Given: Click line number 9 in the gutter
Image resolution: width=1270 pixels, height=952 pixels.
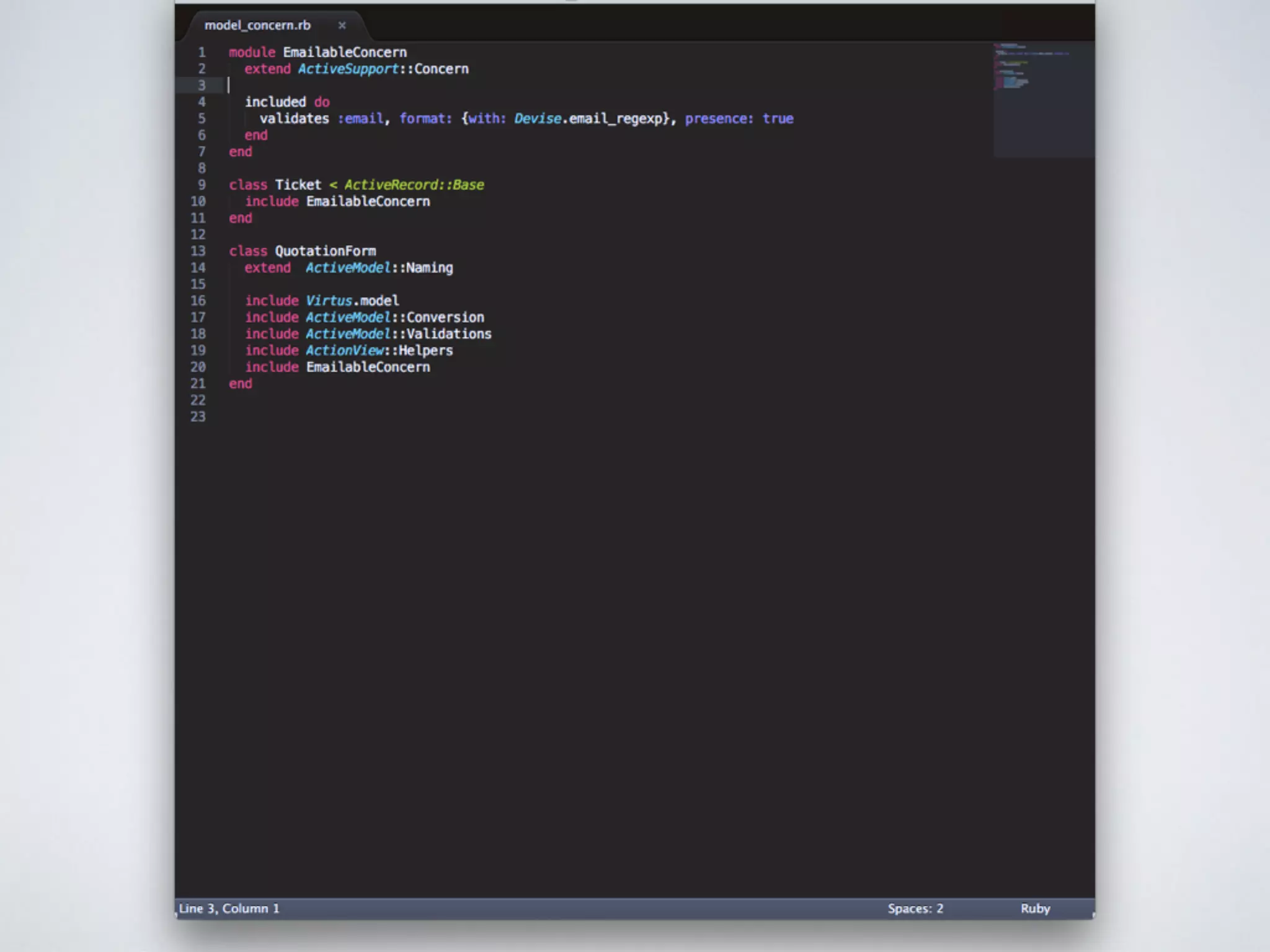Looking at the screenshot, I should [202, 185].
